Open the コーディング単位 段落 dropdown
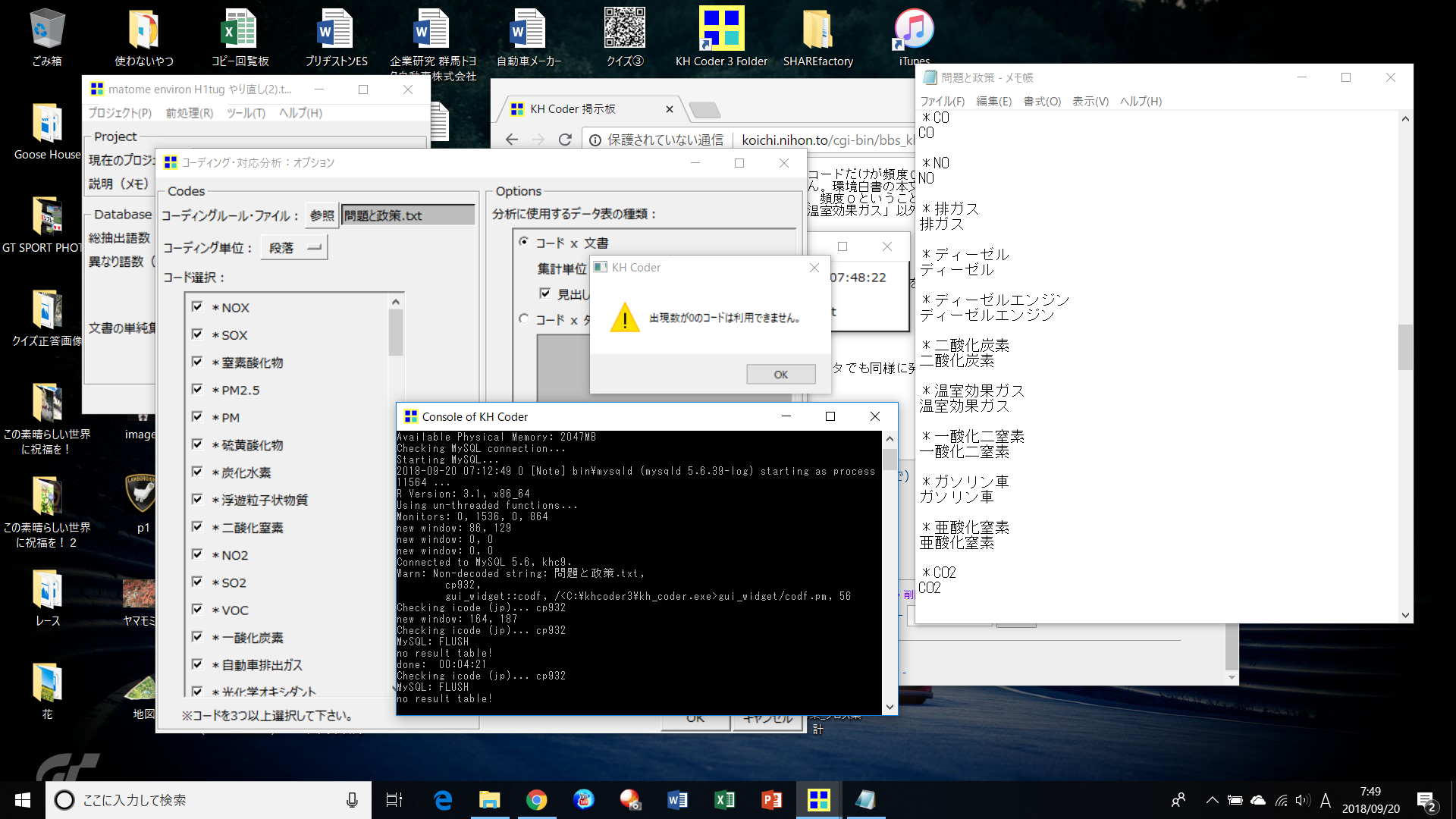 click(294, 248)
